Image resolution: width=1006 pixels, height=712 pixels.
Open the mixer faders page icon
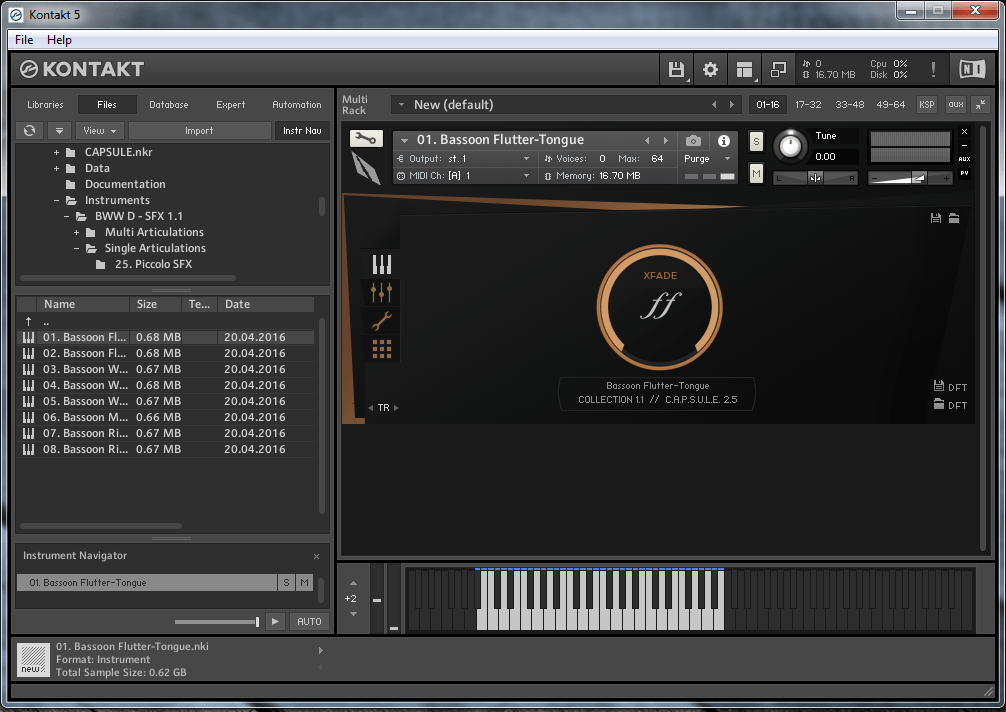pyautogui.click(x=382, y=292)
